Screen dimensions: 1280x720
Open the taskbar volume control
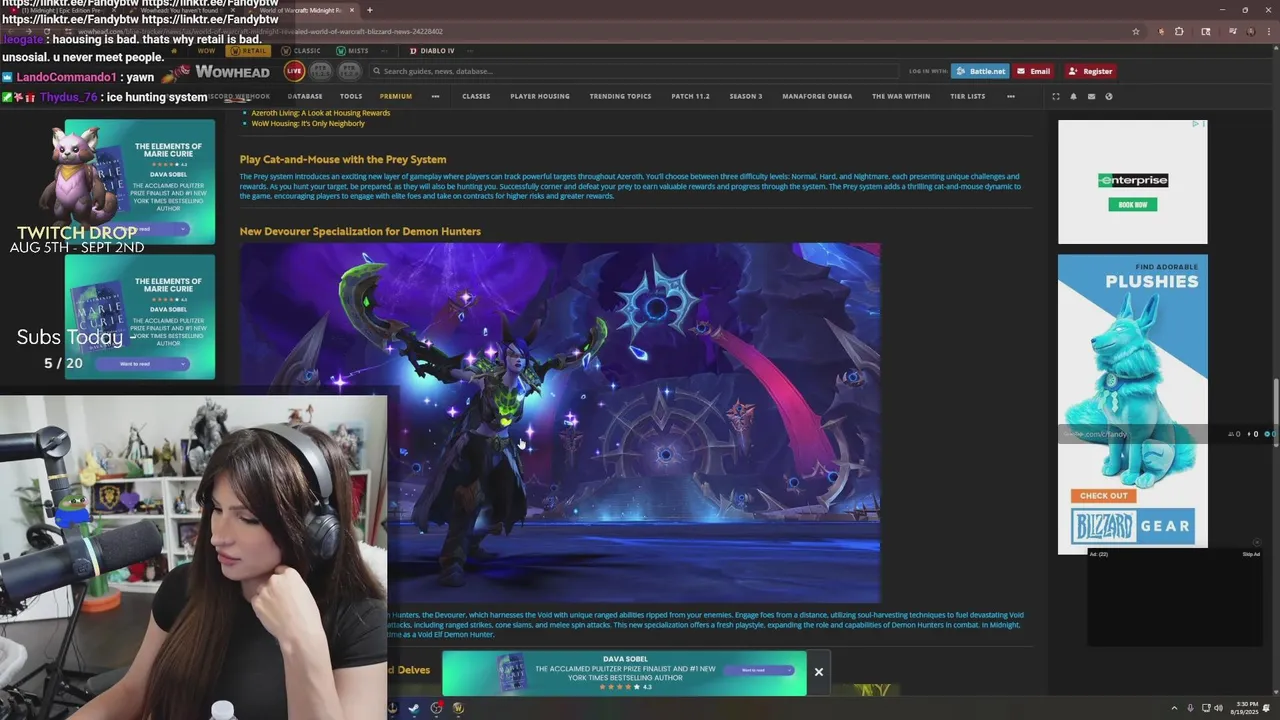click(1218, 708)
